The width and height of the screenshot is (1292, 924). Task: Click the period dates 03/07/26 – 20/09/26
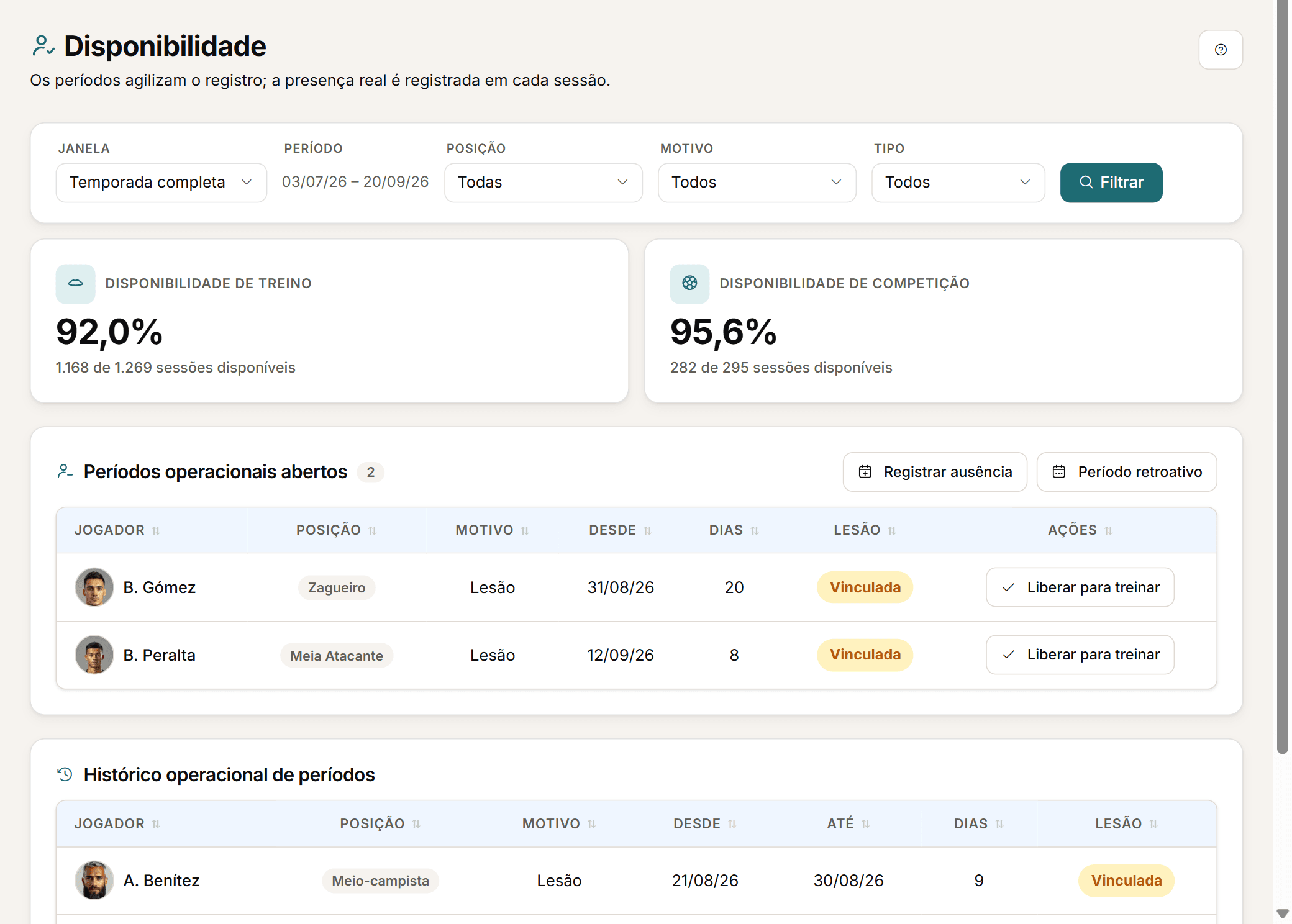click(x=355, y=182)
